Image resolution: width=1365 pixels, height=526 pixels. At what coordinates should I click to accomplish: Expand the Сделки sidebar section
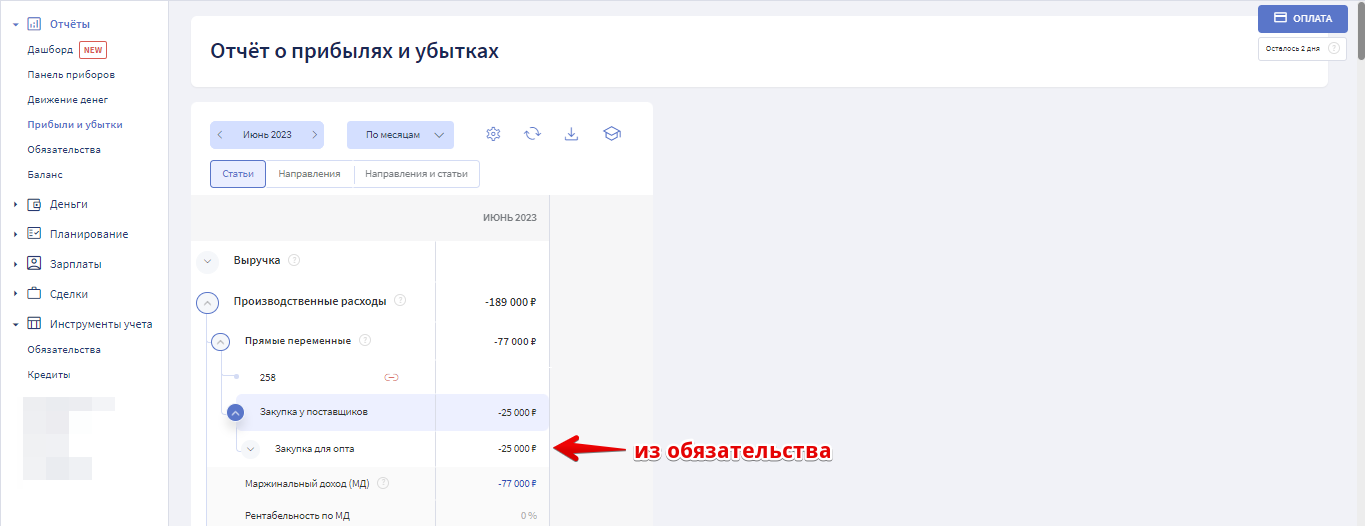[x=16, y=294]
